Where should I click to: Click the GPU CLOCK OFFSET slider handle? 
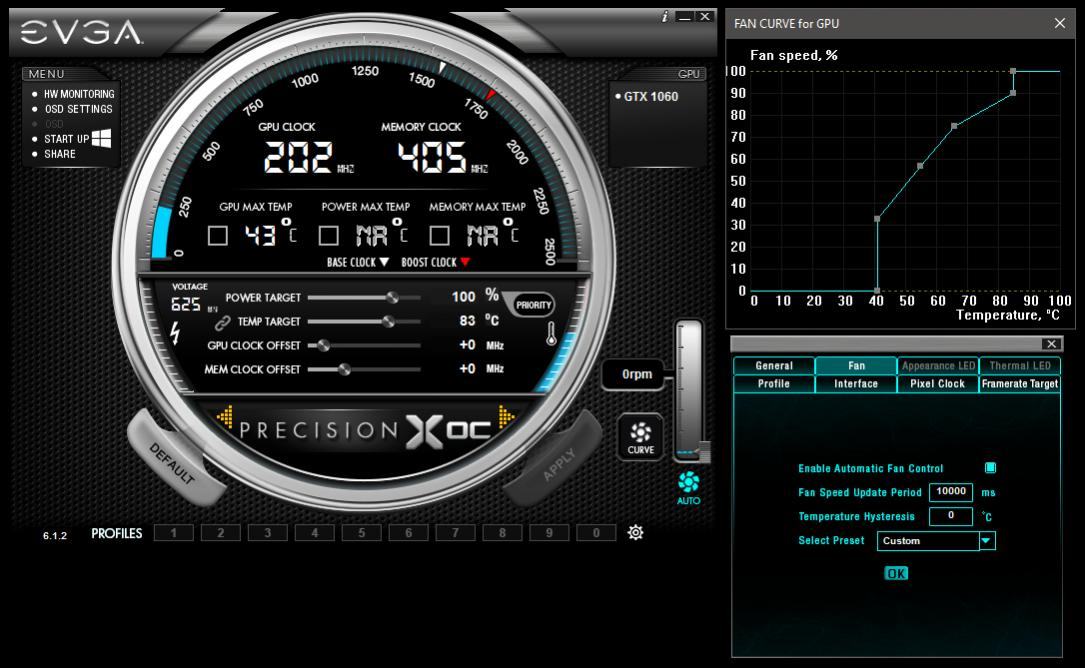[323, 345]
